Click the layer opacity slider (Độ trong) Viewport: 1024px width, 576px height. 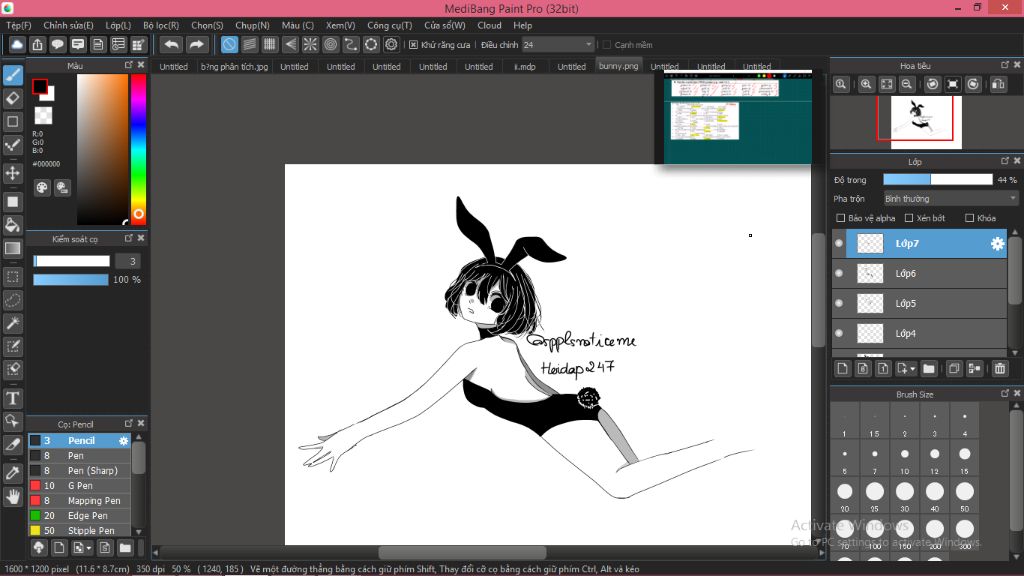[937, 180]
